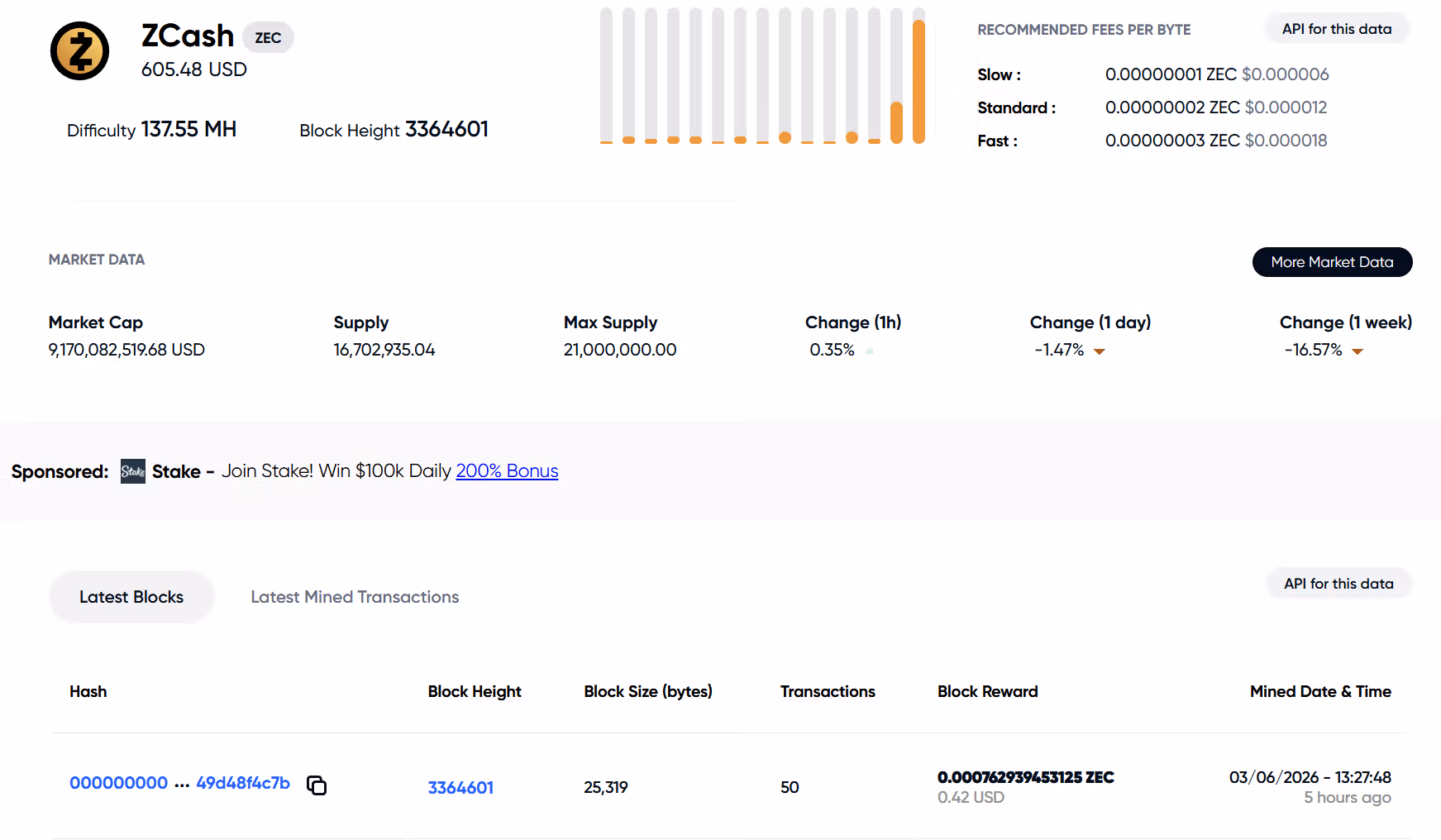This screenshot has height=840, width=1441.
Task: Click the Block Reward column header
Action: (988, 692)
